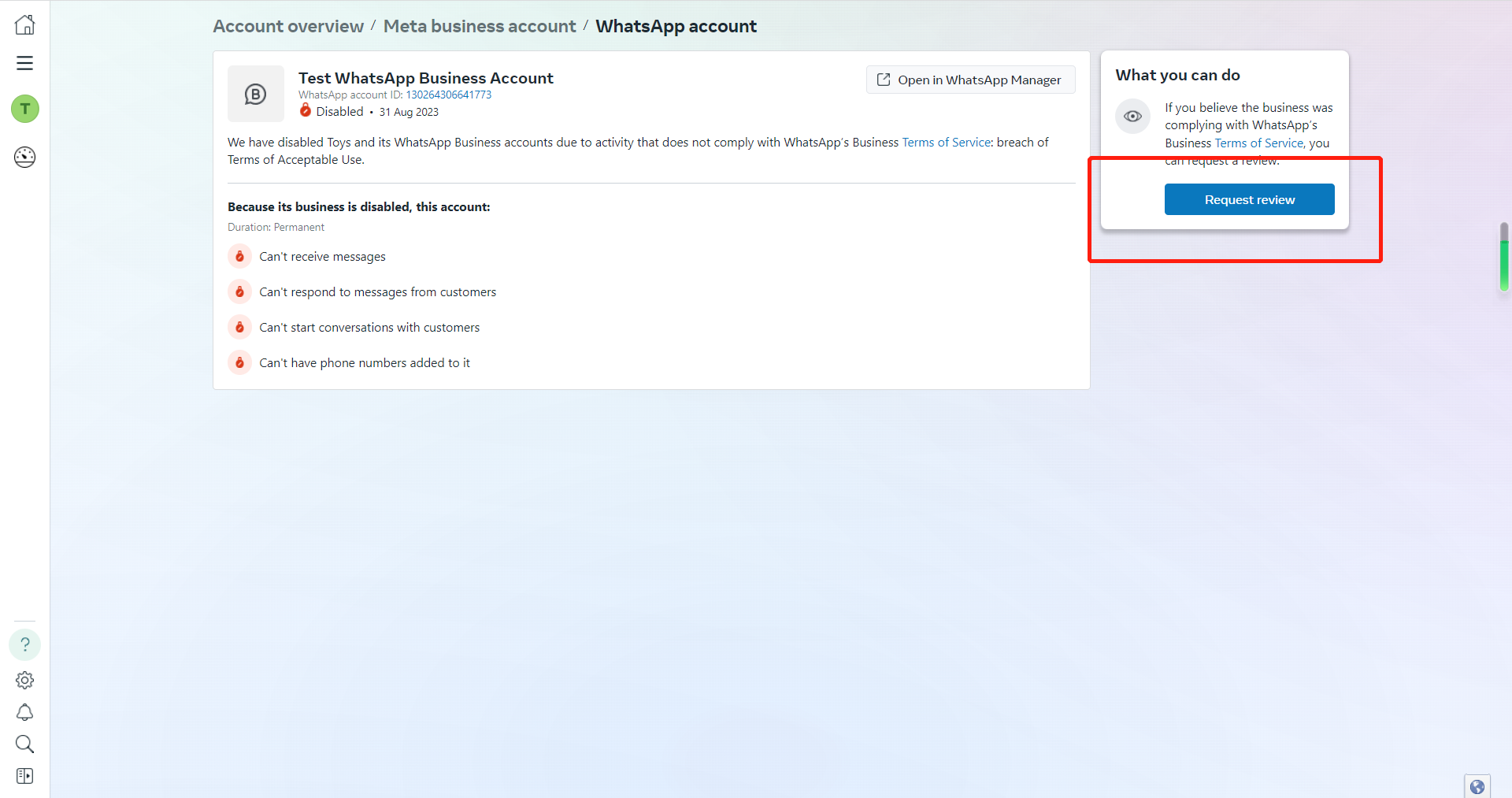
Task: Click Test WhatsApp Business Account heading
Action: (426, 78)
